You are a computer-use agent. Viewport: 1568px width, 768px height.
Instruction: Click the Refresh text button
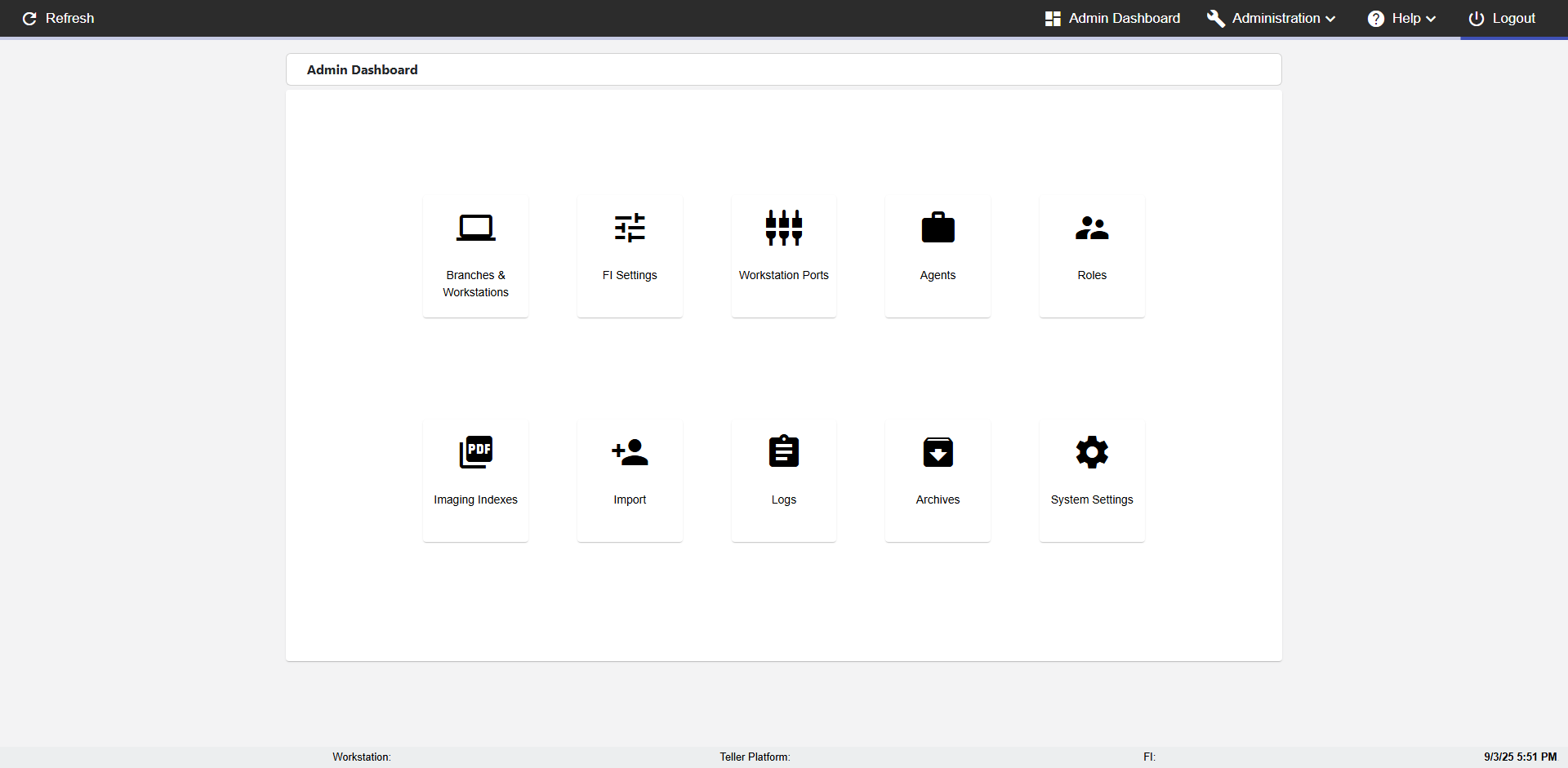click(69, 18)
